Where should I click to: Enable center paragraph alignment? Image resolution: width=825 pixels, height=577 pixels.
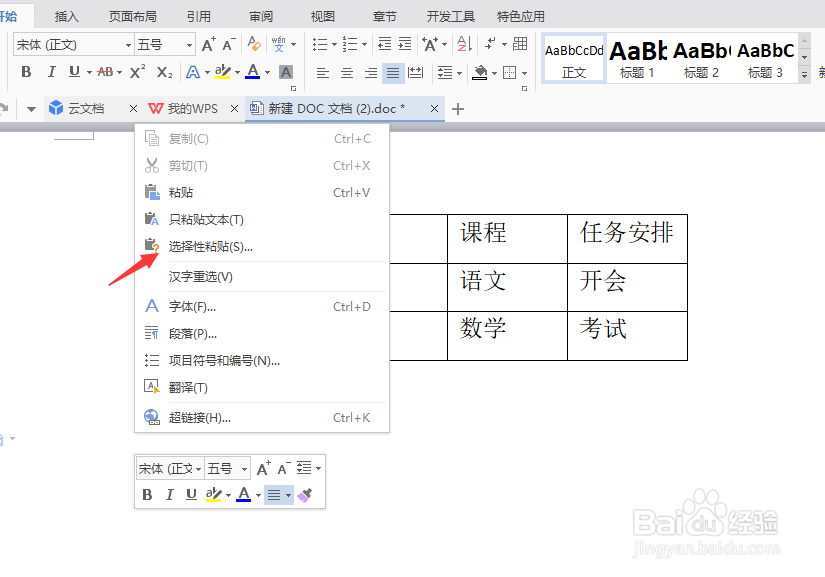[x=345, y=72]
